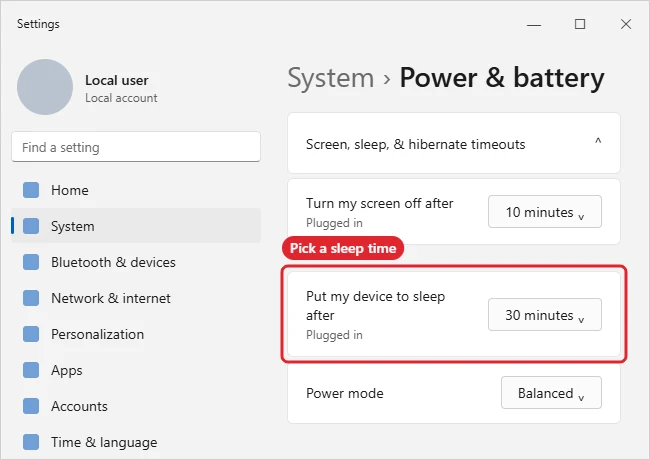Click the Local account subtitle text
Viewport: 650px width, 460px height.
coord(121,98)
